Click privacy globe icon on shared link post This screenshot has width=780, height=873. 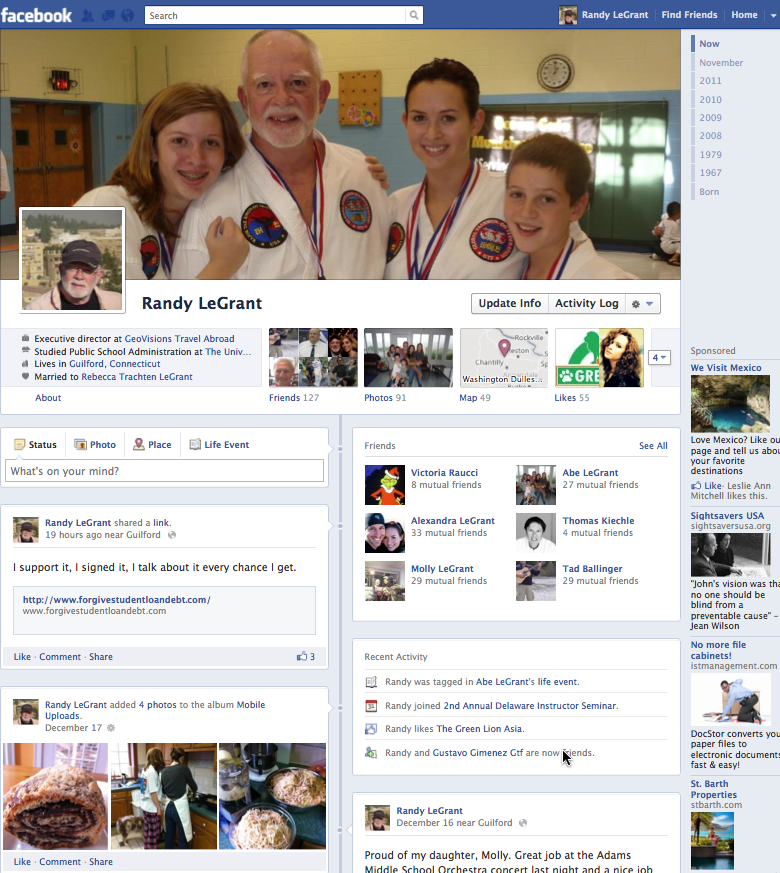[172, 535]
